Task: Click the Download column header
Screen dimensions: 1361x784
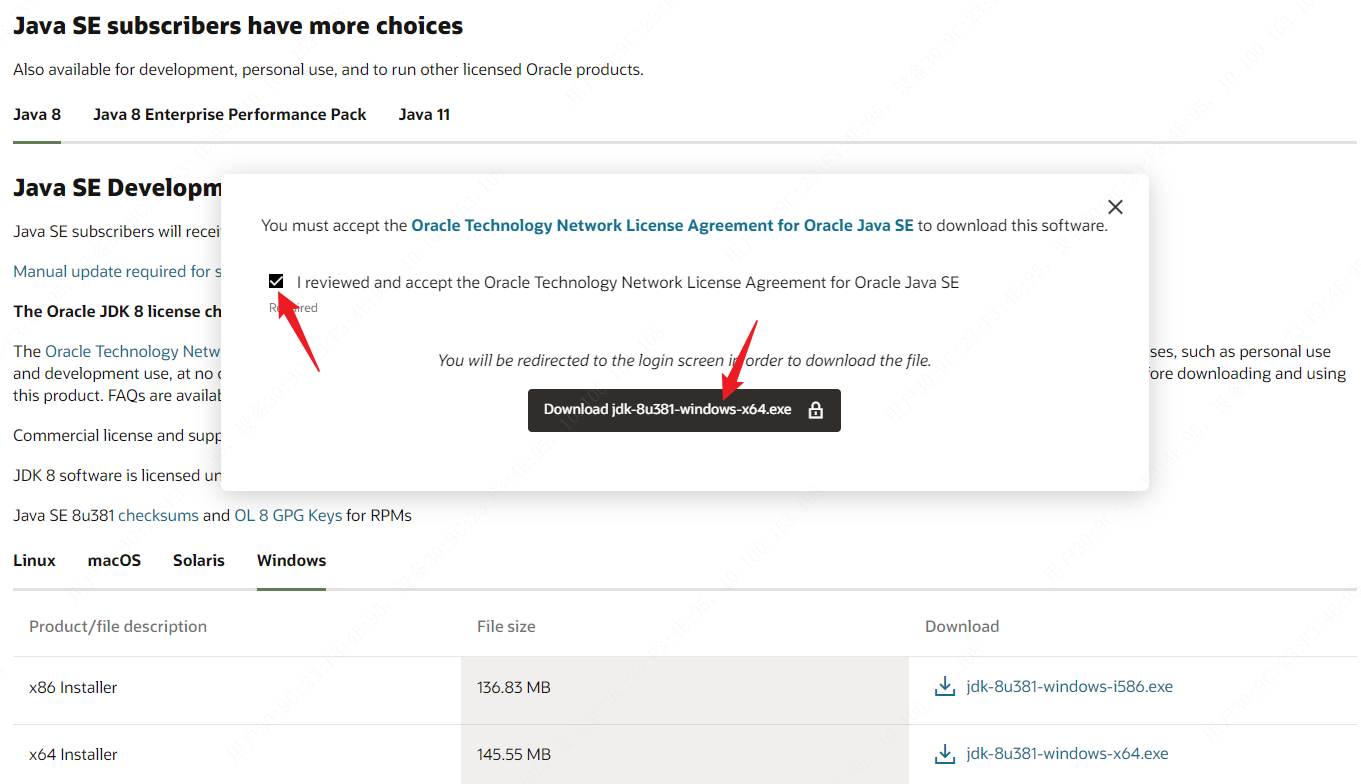Action: click(962, 627)
